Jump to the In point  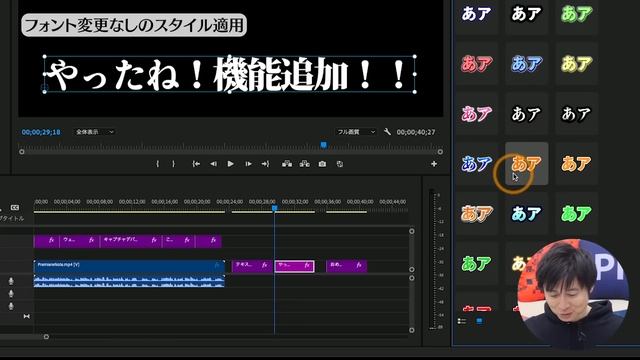[196, 164]
